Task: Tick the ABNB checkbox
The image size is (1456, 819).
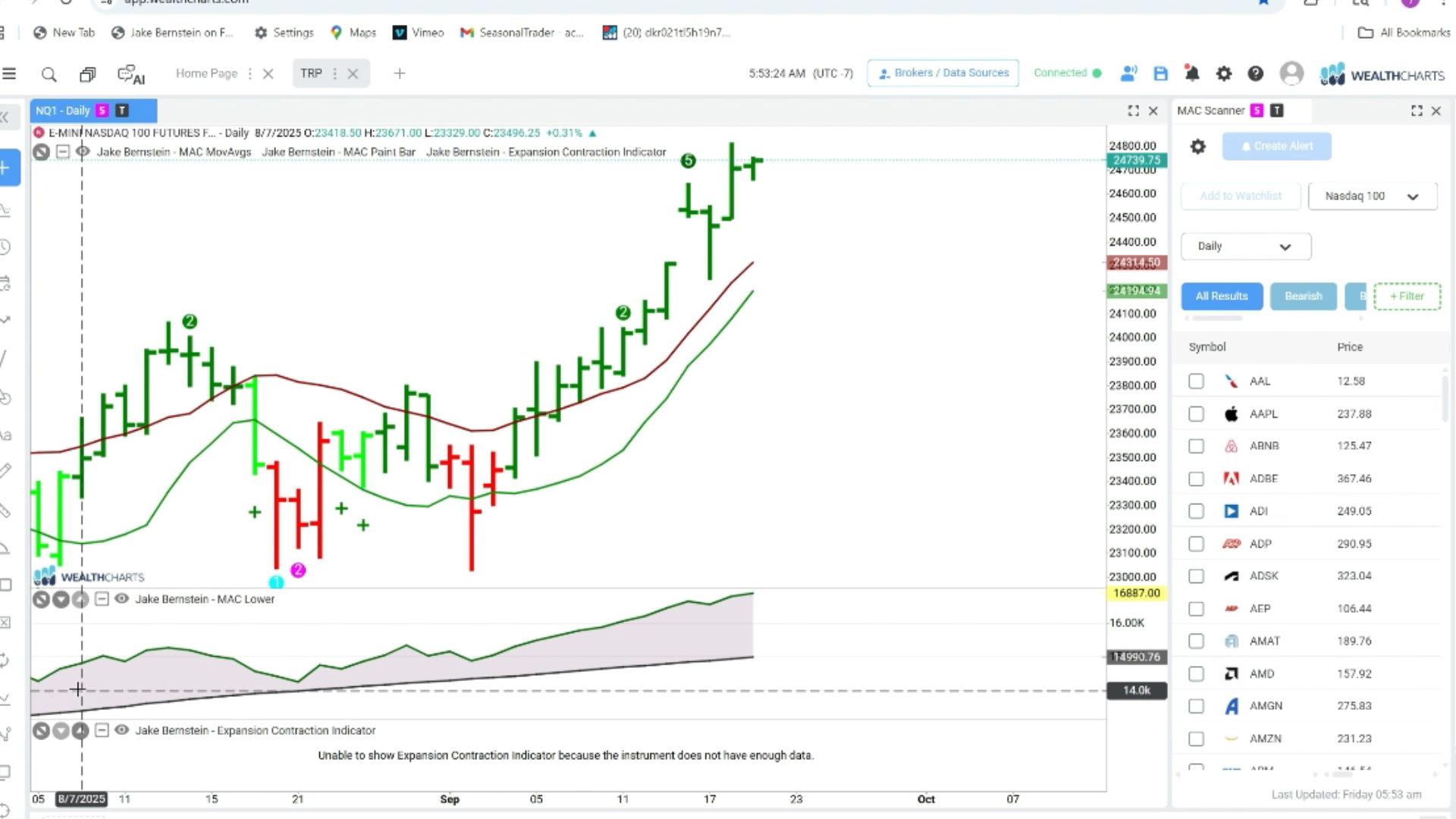Action: (1196, 446)
